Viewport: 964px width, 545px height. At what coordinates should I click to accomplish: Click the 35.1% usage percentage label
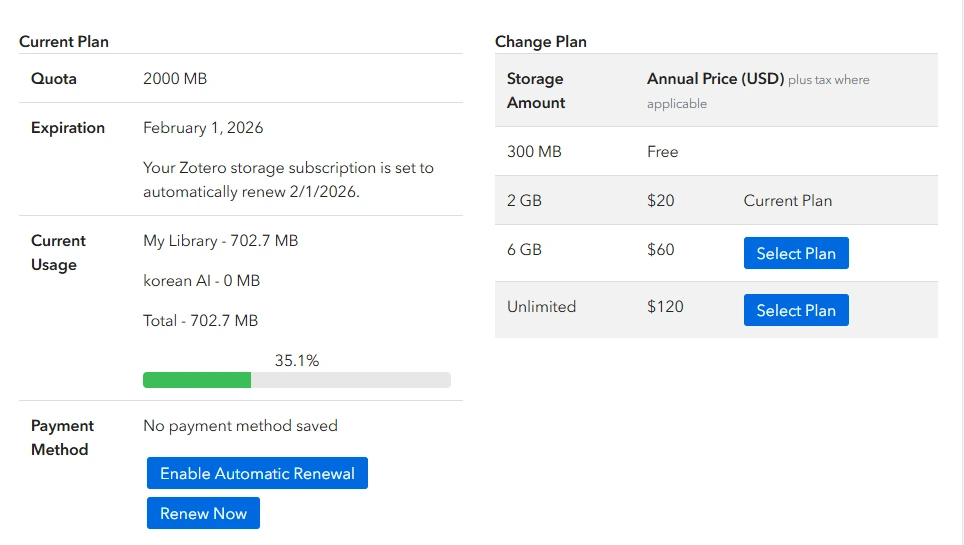point(296,360)
